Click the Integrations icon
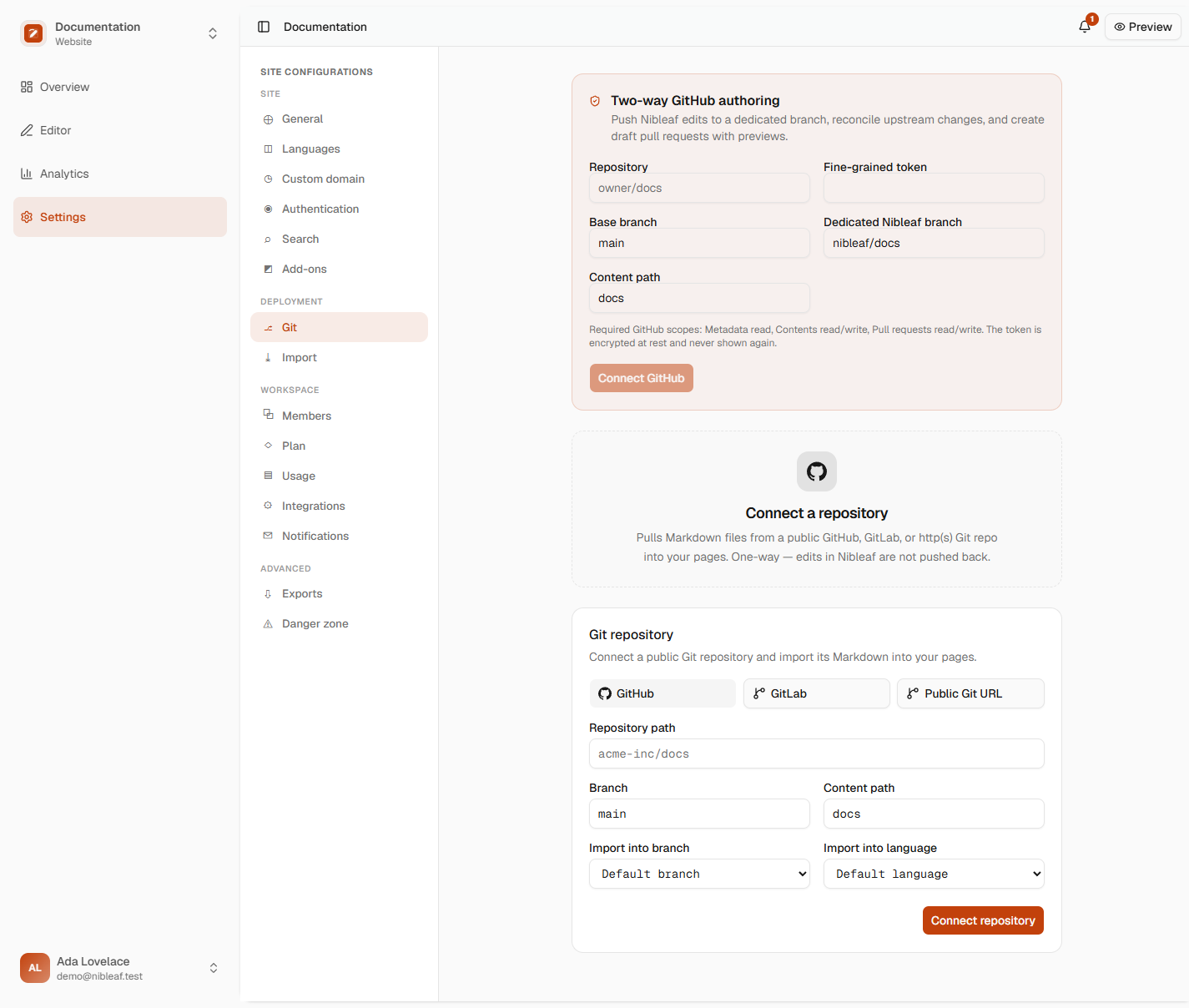 [268, 506]
